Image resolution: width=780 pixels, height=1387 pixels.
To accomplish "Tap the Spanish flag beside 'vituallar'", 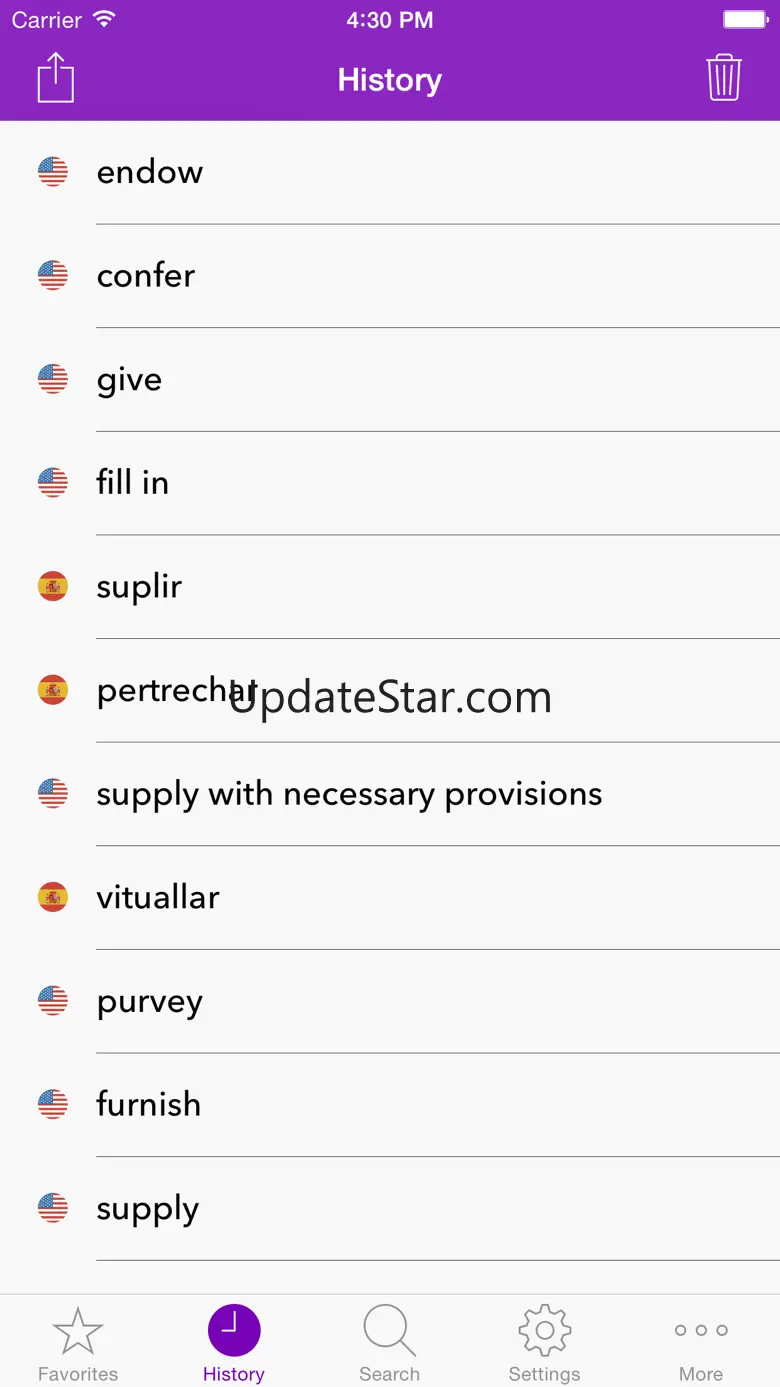I will 53,897.
